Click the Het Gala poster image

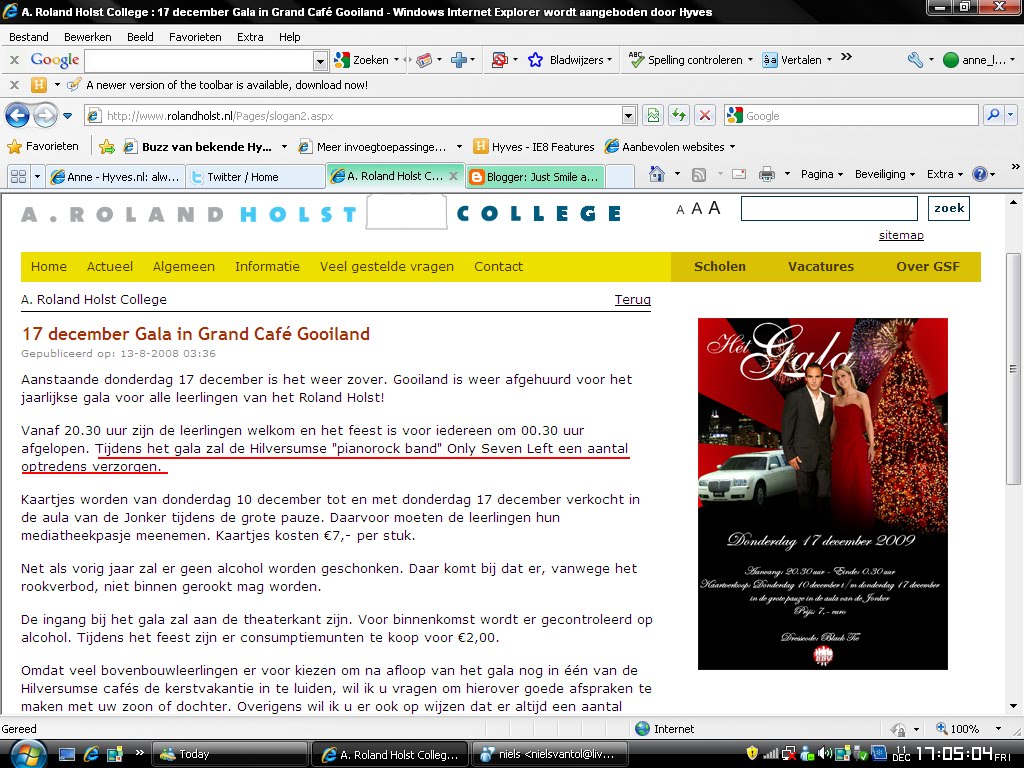click(823, 494)
